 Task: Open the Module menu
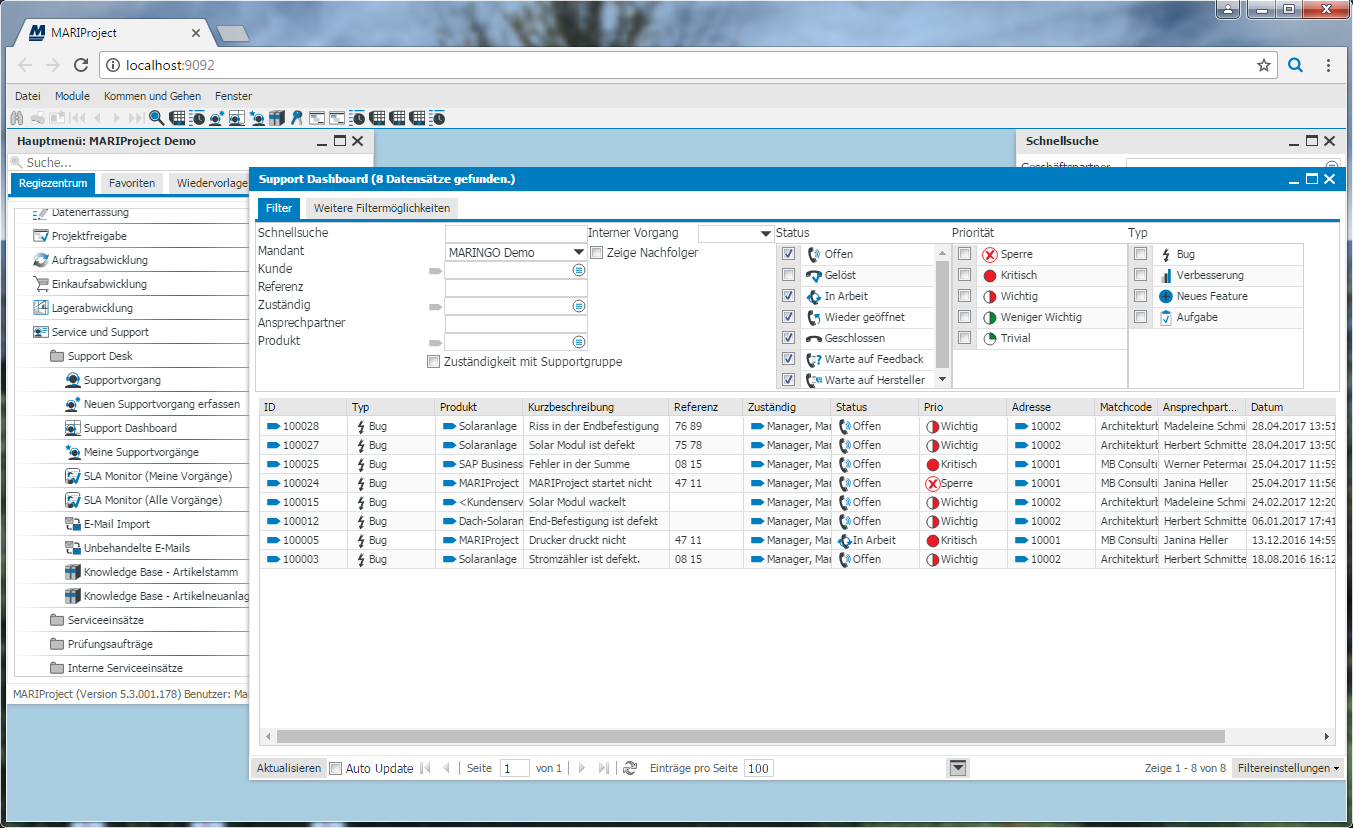[72, 96]
